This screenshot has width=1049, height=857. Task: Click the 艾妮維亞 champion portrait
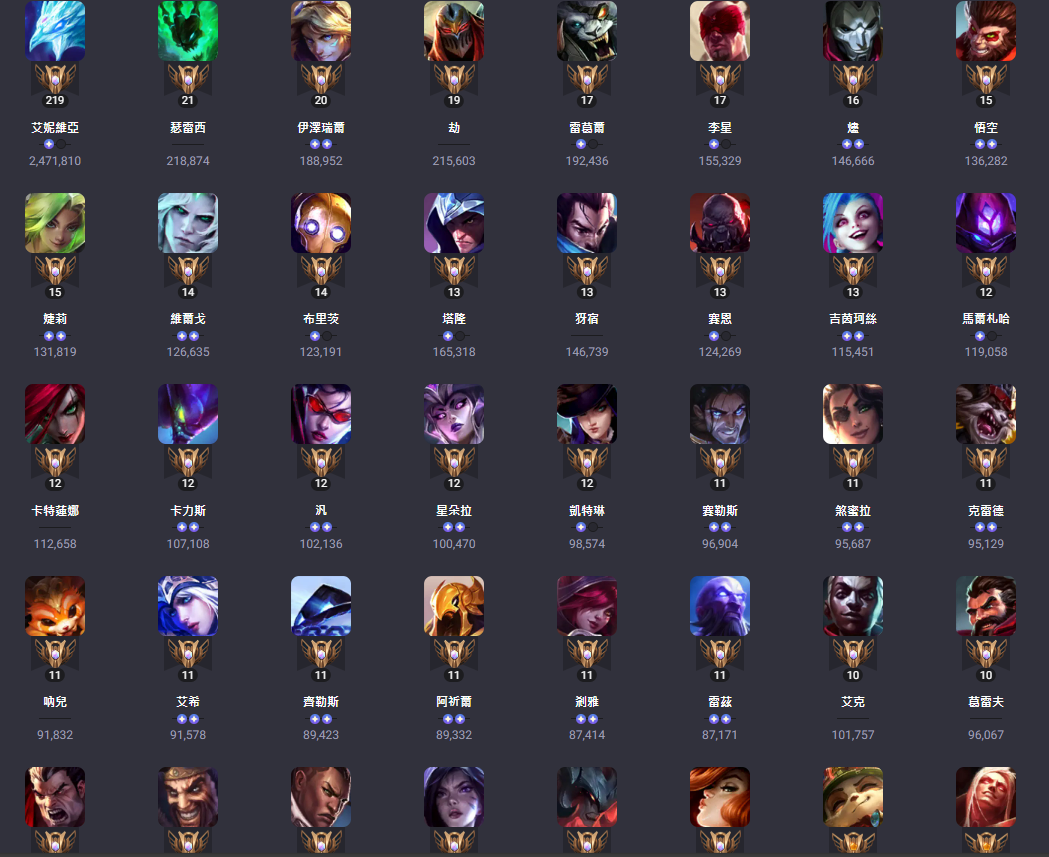55,31
